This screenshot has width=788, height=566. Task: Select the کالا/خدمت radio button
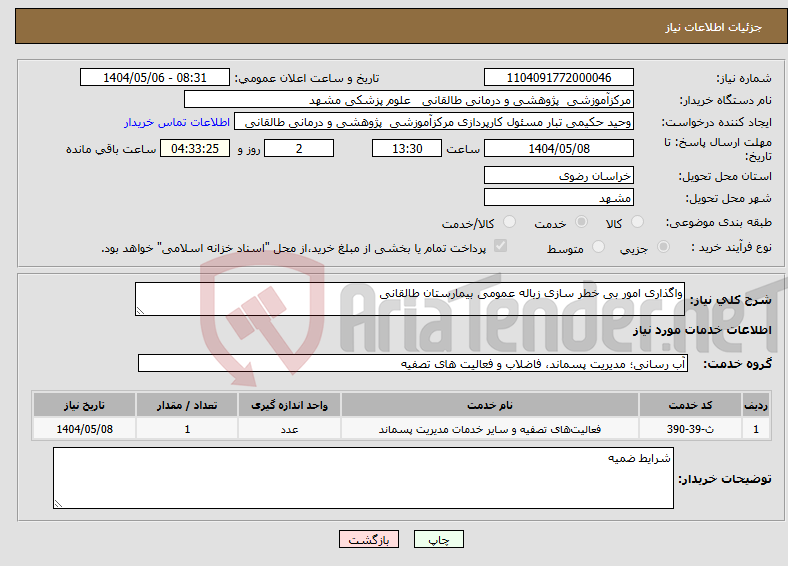pos(509,222)
